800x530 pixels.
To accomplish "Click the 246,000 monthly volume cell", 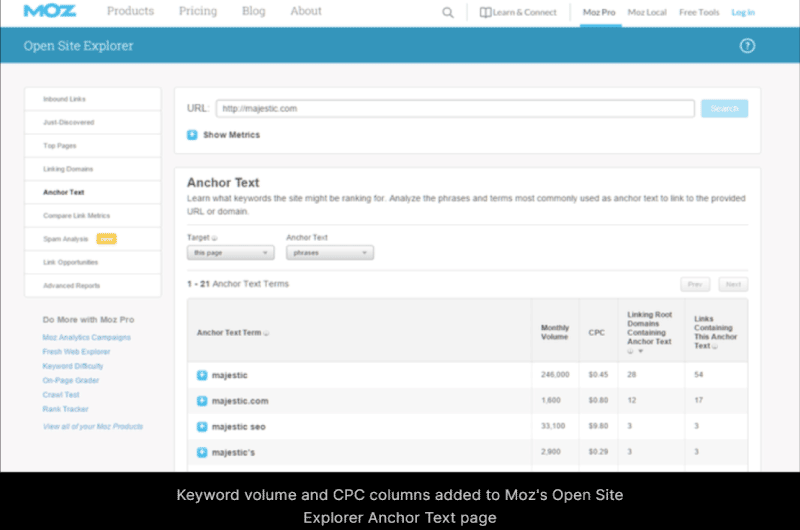I will [555, 374].
